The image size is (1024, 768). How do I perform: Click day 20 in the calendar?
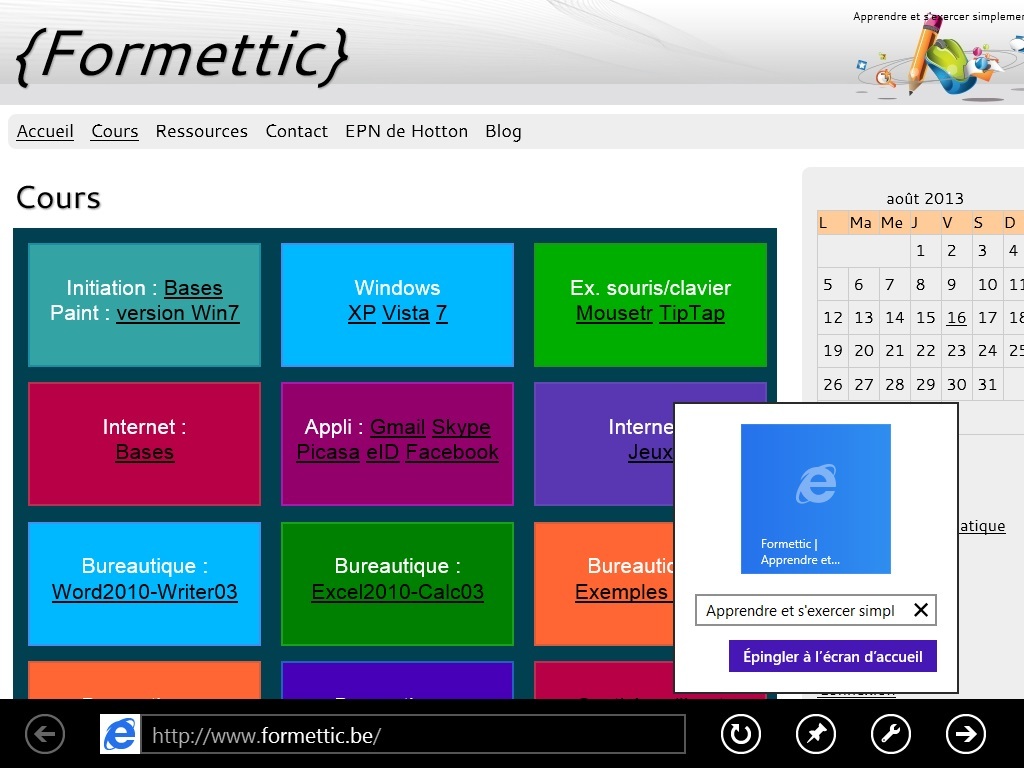pyautogui.click(x=864, y=351)
